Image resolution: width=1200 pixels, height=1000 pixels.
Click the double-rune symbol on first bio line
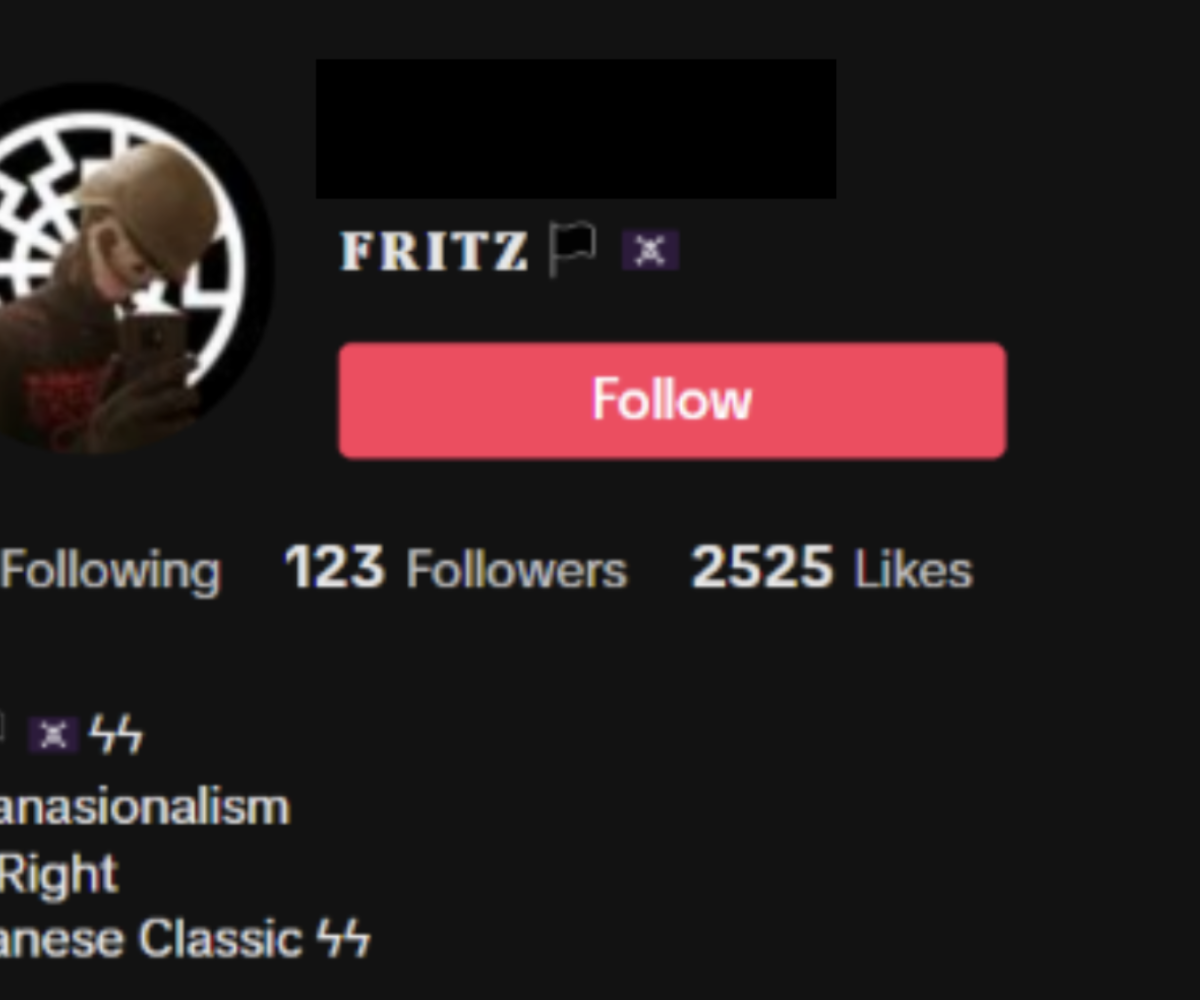(x=116, y=735)
